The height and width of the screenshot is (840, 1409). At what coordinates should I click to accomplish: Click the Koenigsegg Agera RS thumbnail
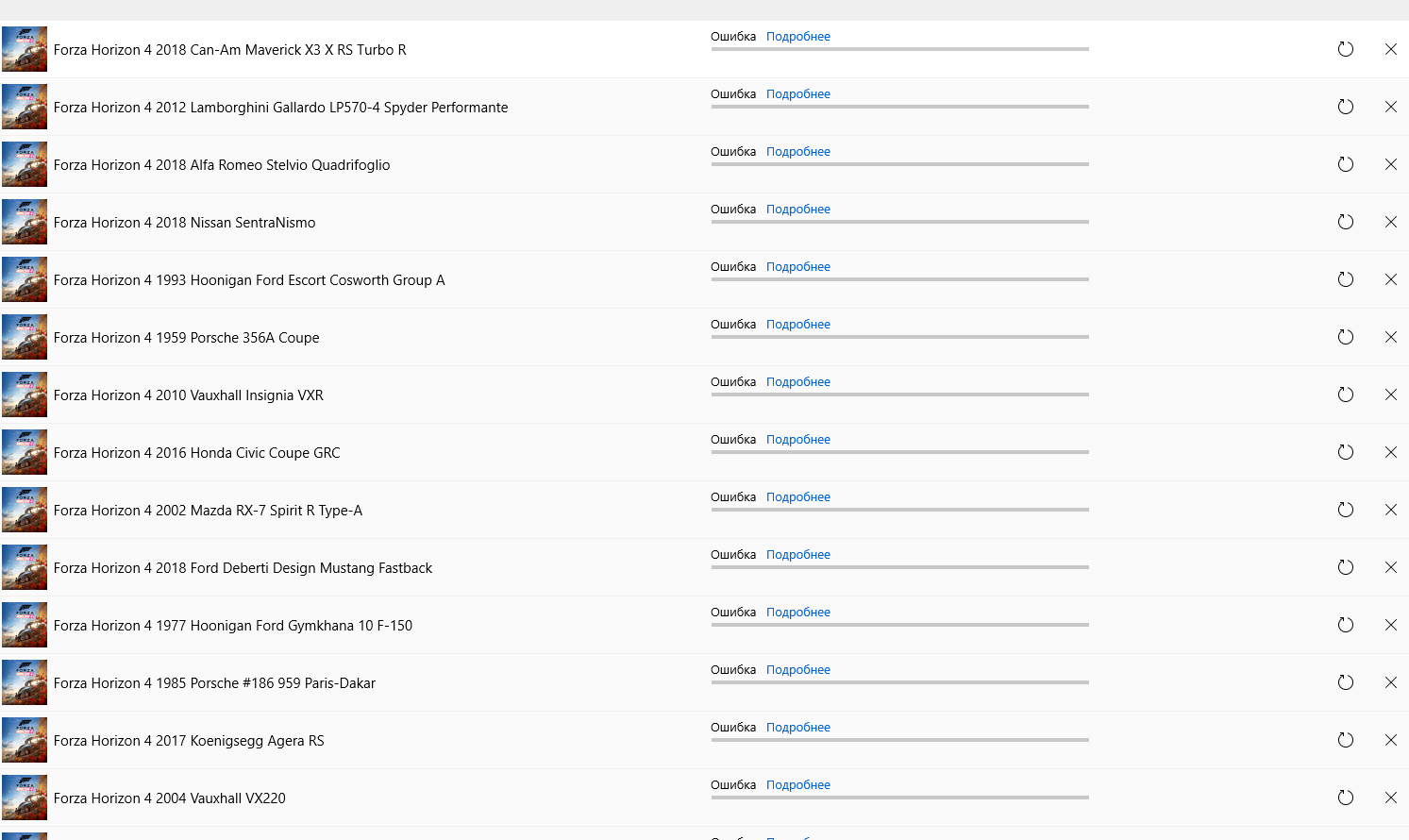pos(25,740)
